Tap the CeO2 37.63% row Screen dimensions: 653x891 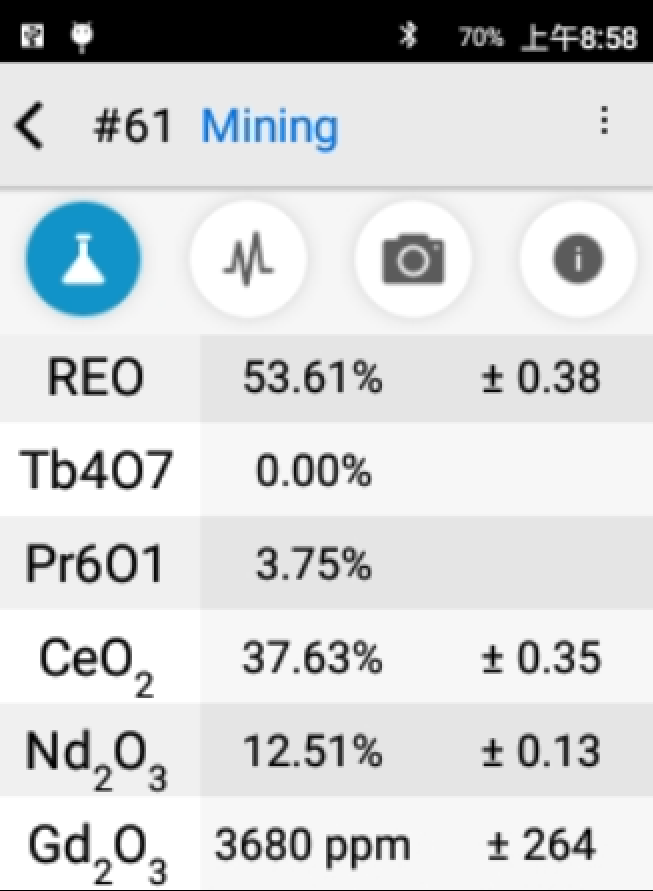tap(326, 657)
